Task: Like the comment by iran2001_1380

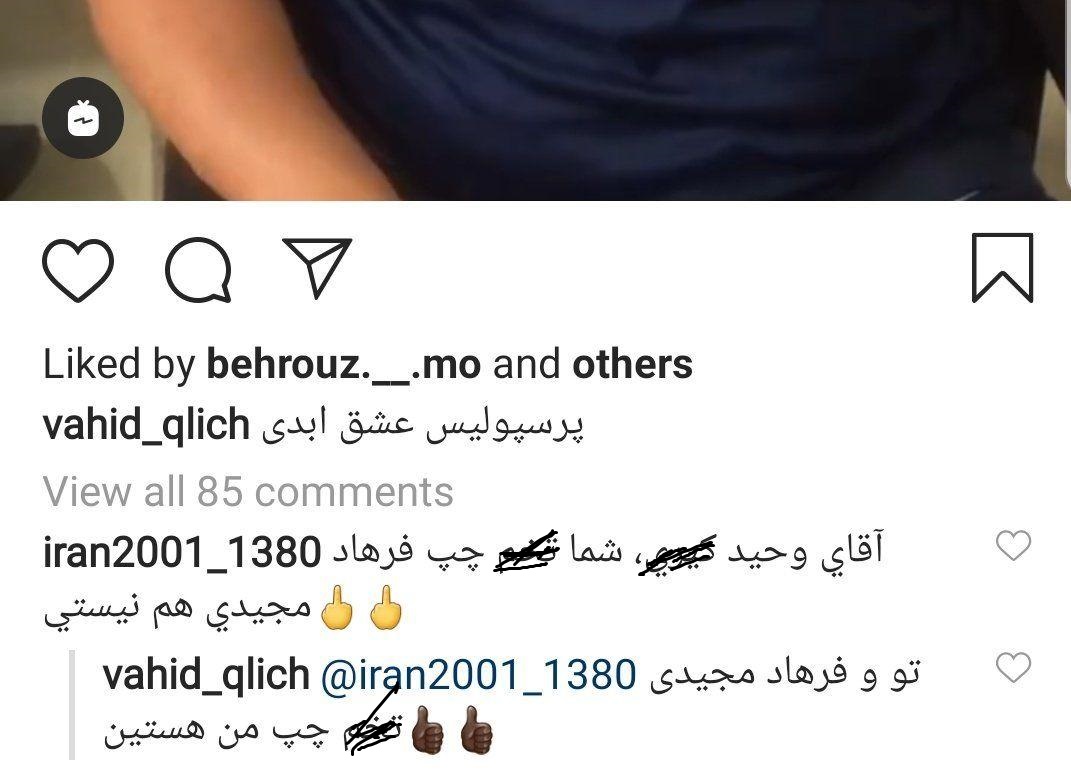Action: coord(1013,546)
